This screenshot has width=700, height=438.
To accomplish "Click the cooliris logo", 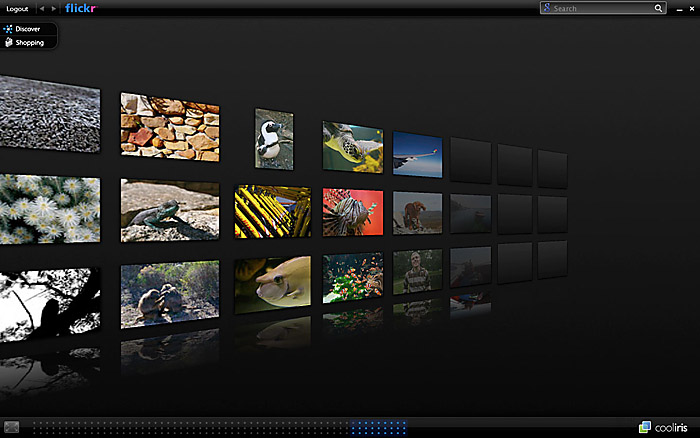I will coord(663,427).
